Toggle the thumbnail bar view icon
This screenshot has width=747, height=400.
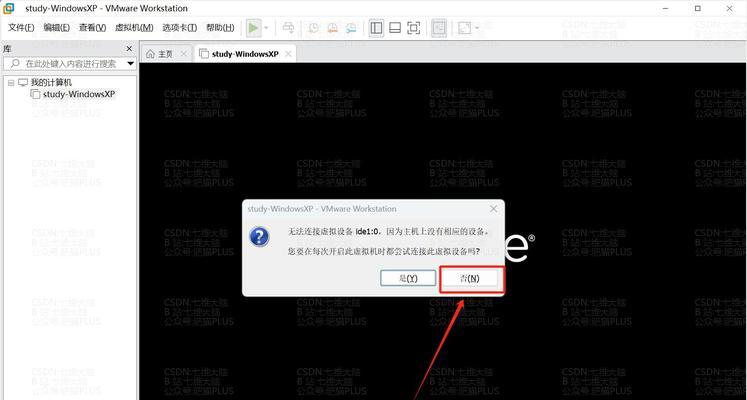395,28
